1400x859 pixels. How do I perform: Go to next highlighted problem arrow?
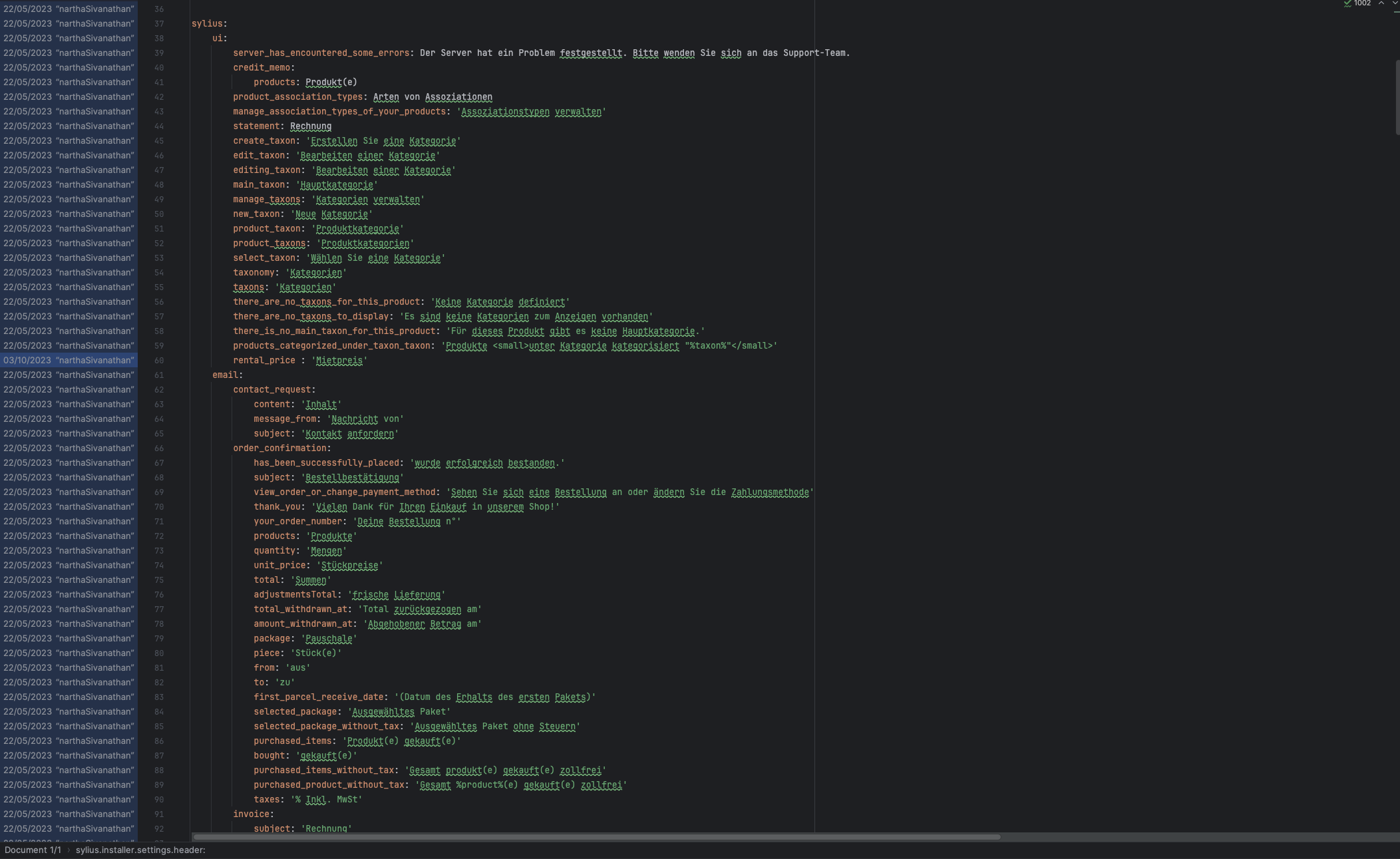coord(1395,3)
